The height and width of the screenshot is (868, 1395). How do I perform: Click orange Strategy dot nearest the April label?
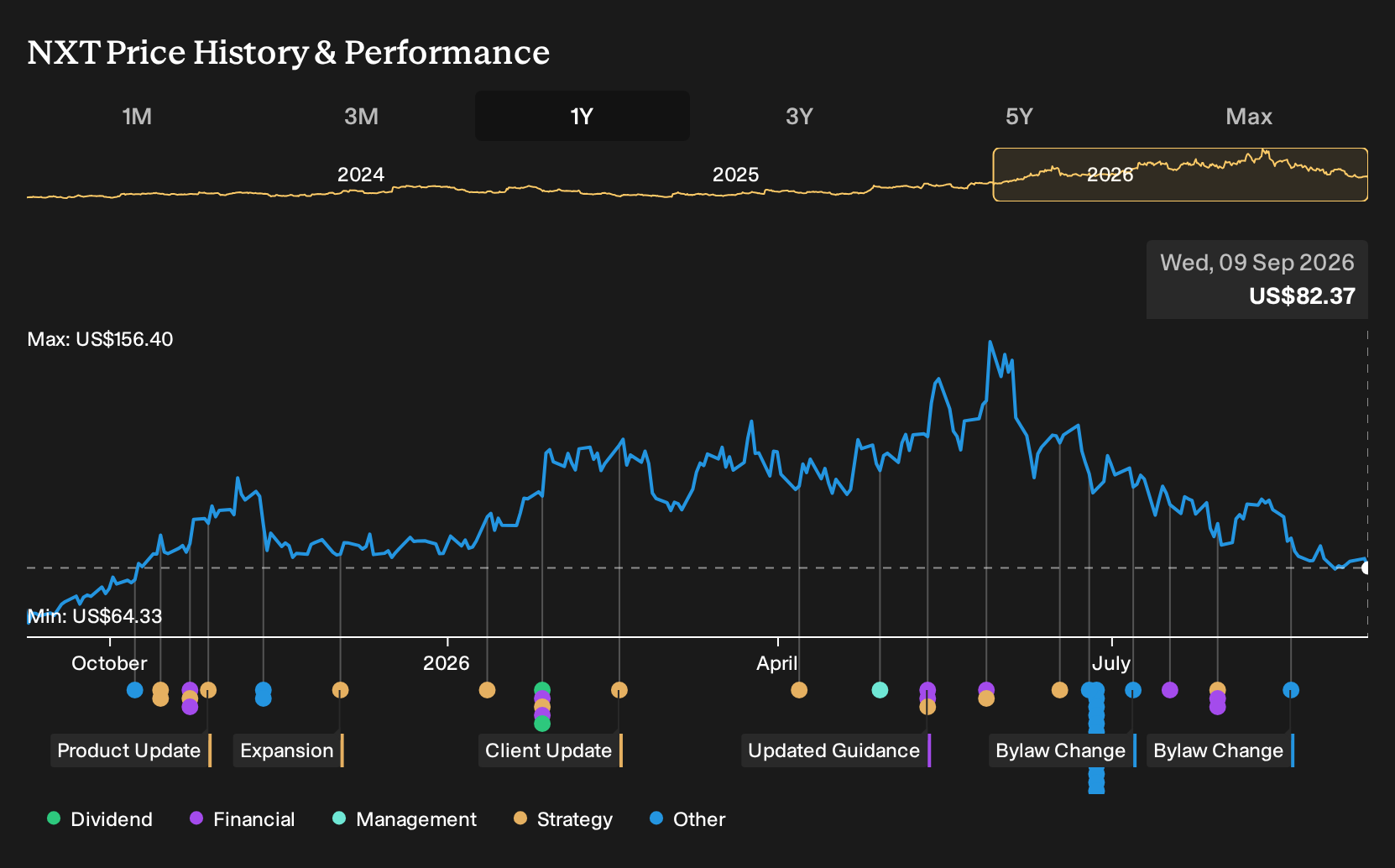tap(799, 690)
